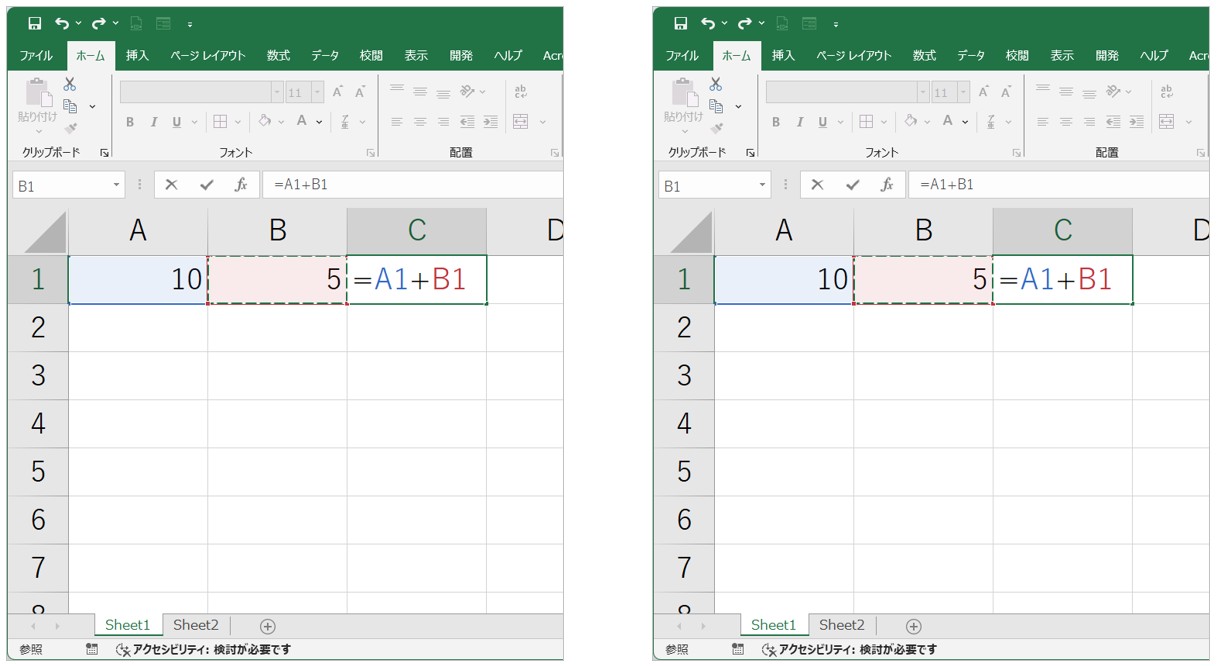Image resolution: width=1217 pixels, height=666 pixels.
Task: Toggle middle align in right window
Action: (x=1066, y=92)
